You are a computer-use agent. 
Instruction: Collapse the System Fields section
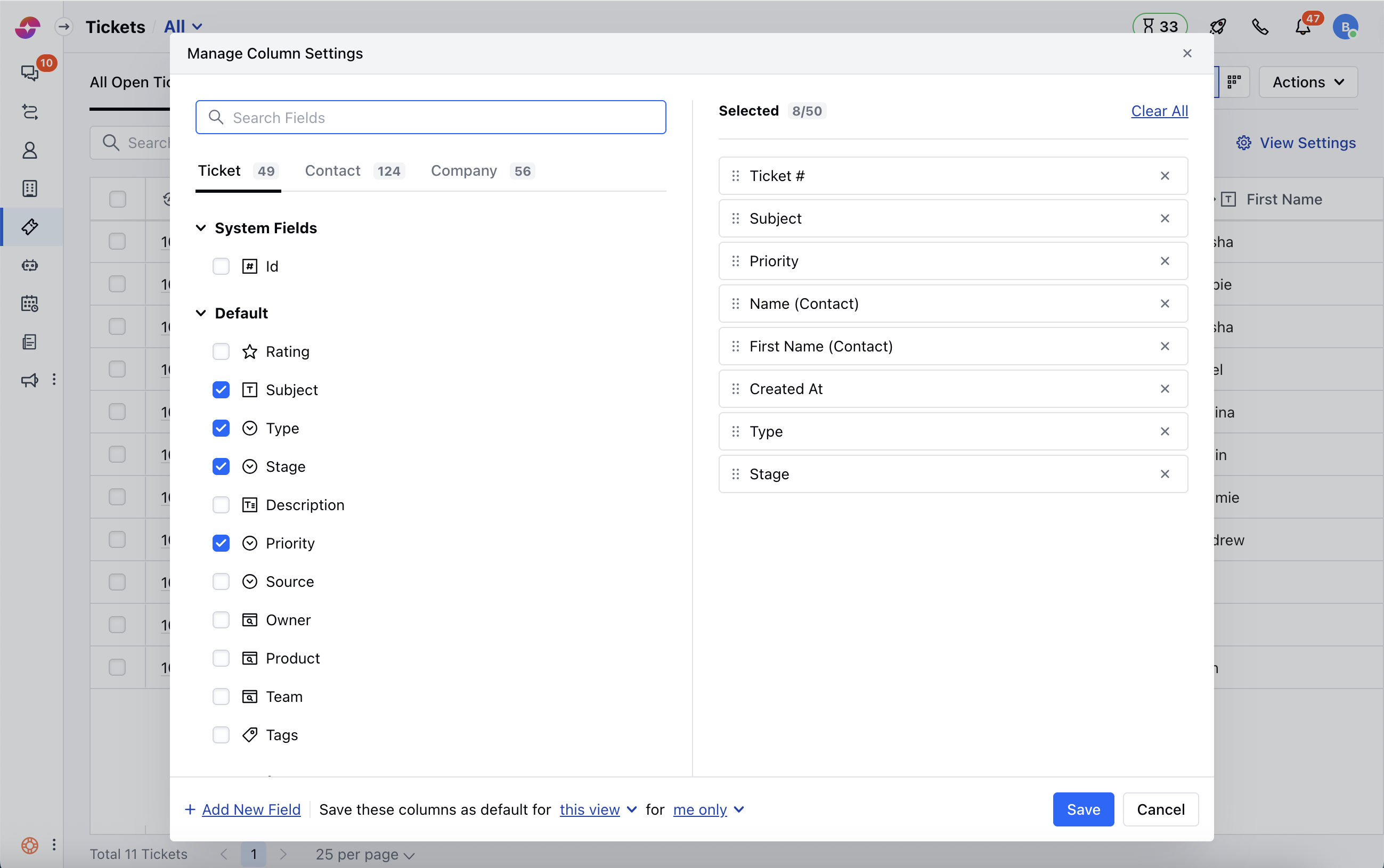pos(201,228)
